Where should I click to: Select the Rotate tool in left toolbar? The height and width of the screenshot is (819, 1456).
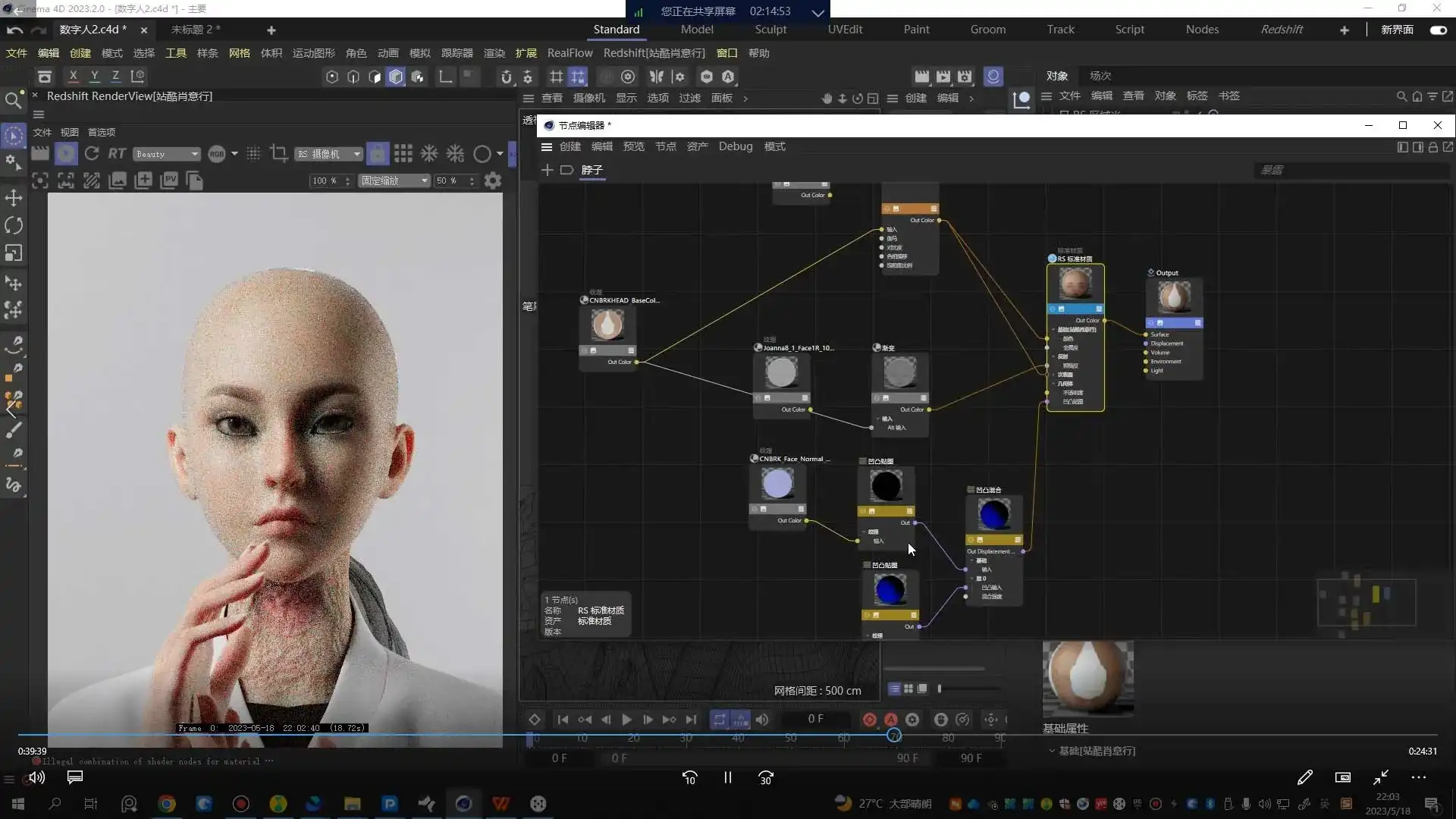[x=14, y=225]
